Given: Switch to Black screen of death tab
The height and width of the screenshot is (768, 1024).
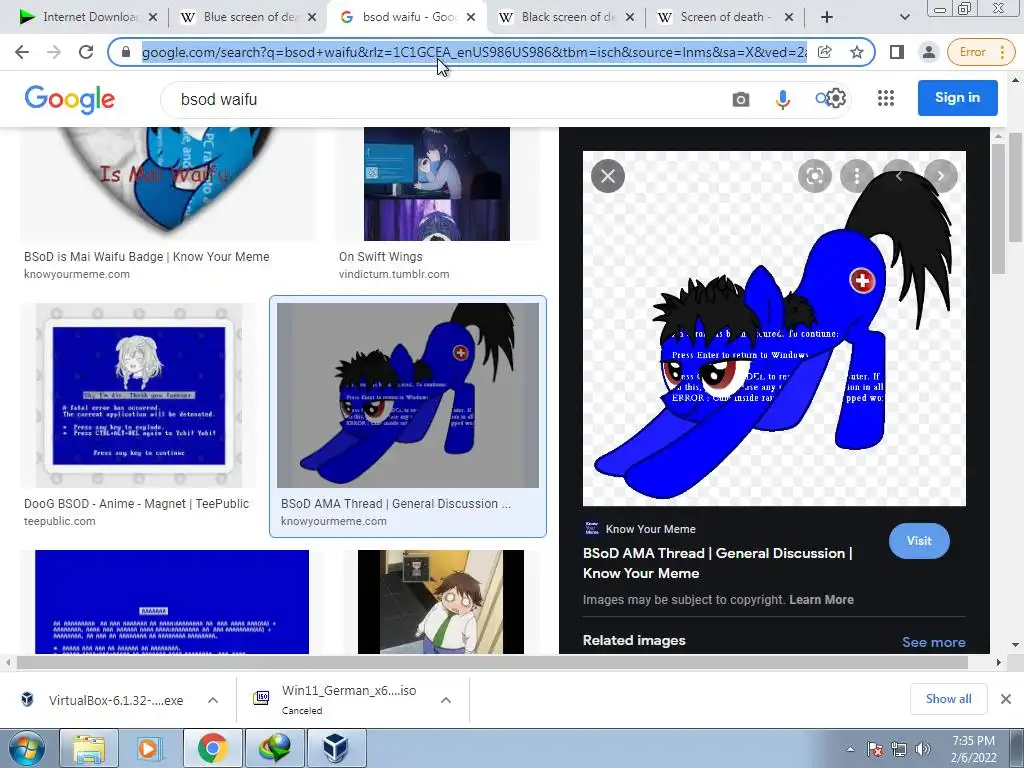Looking at the screenshot, I should pyautogui.click(x=559, y=17).
